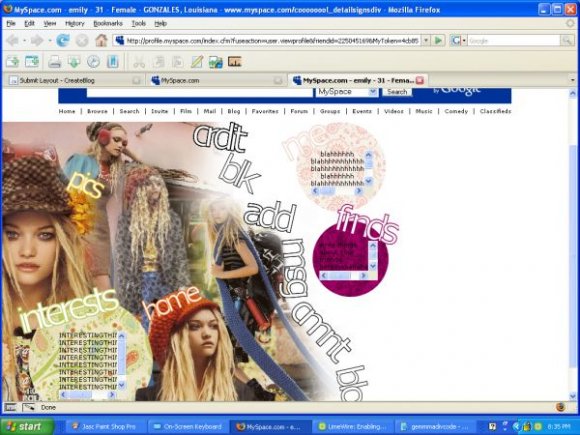Open the Groups navigation link

point(330,111)
